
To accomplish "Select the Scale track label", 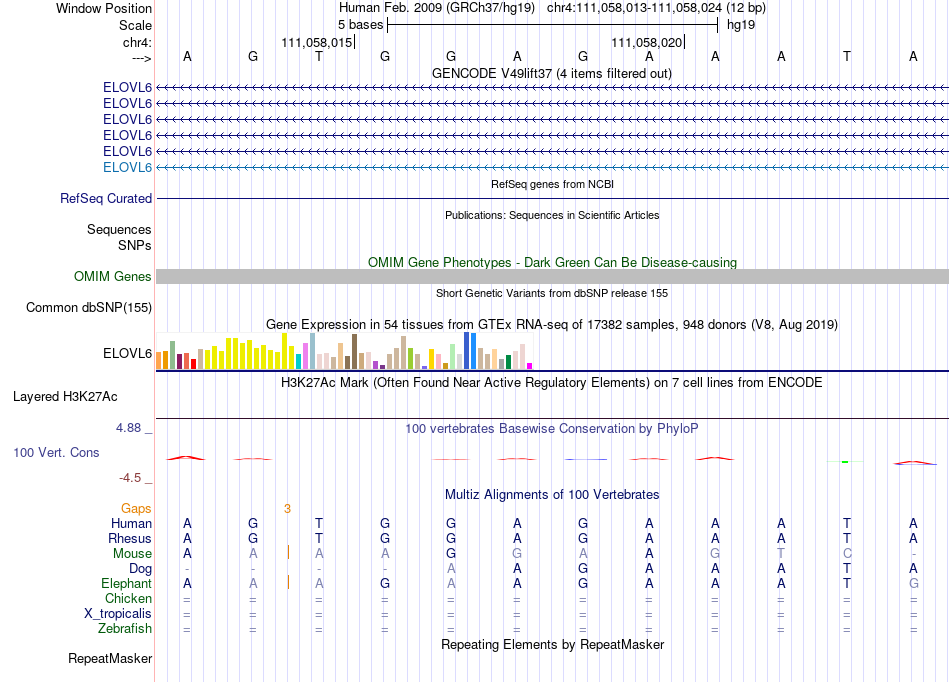I will tap(135, 25).
